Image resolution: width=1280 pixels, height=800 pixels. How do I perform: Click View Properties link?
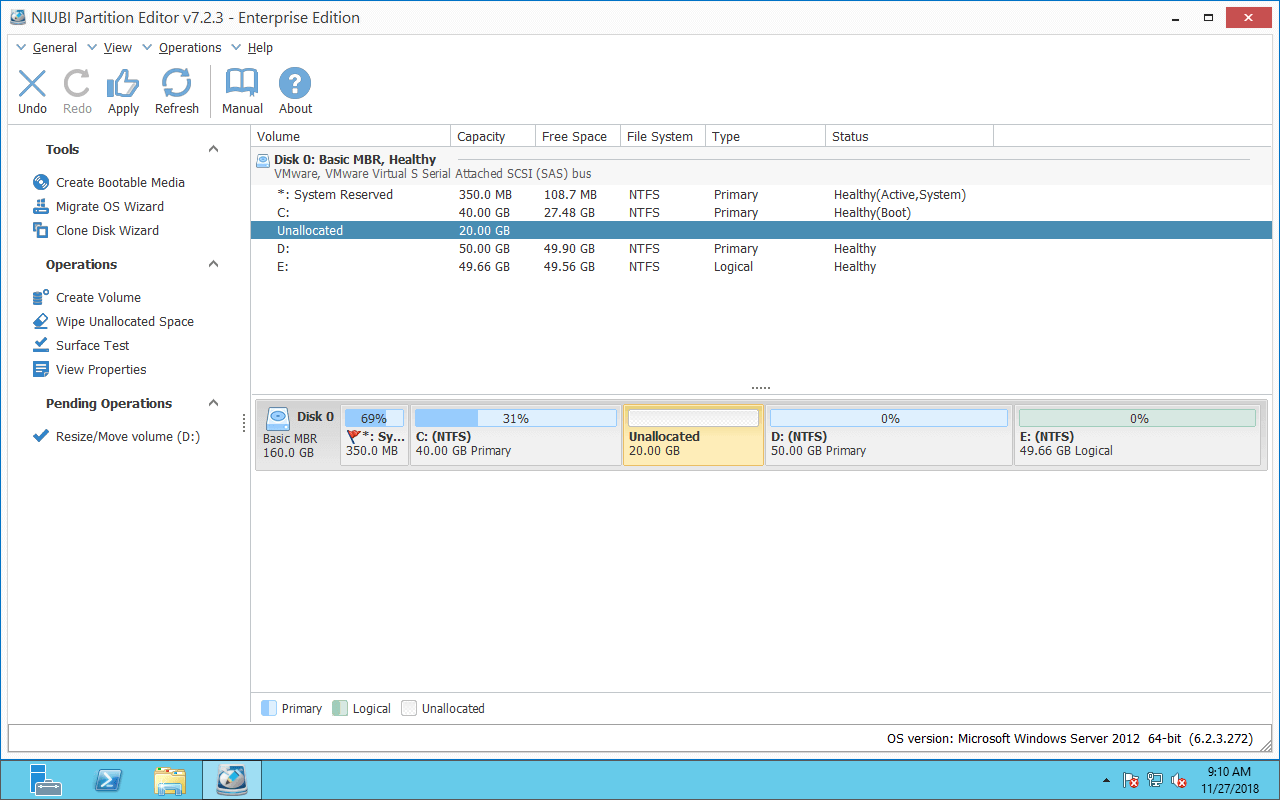coord(100,369)
